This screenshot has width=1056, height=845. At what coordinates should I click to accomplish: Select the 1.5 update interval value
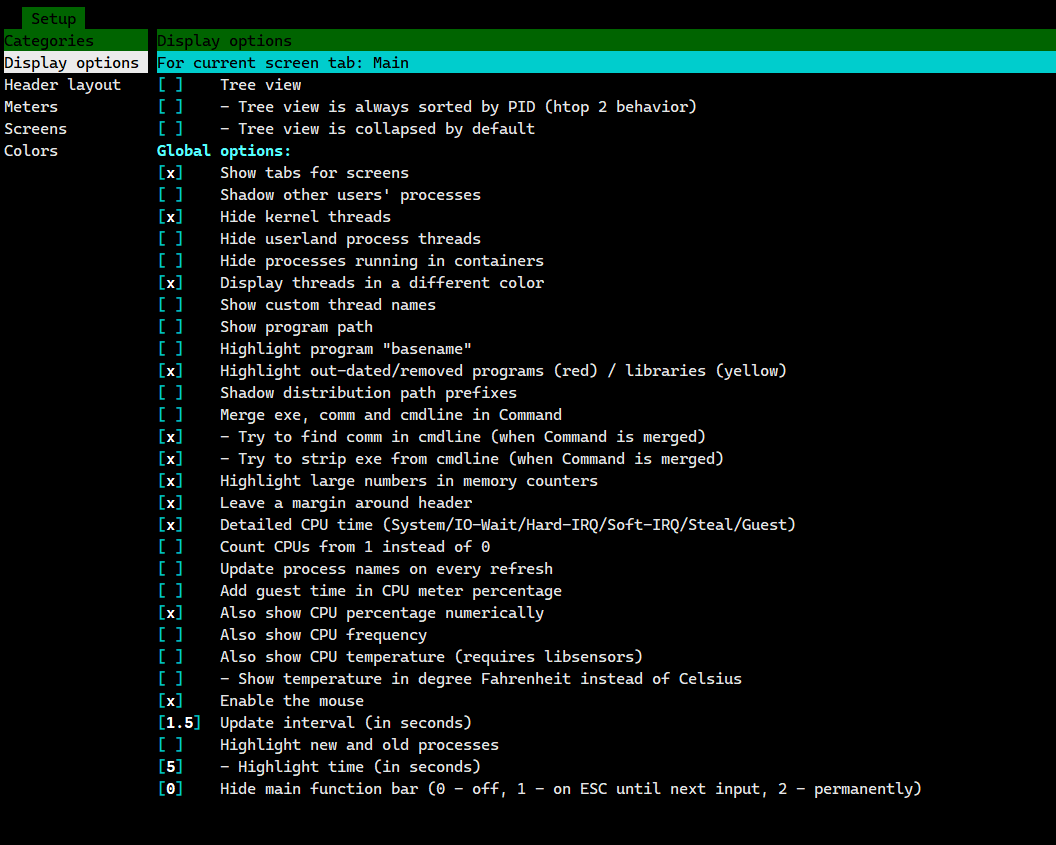coord(179,722)
